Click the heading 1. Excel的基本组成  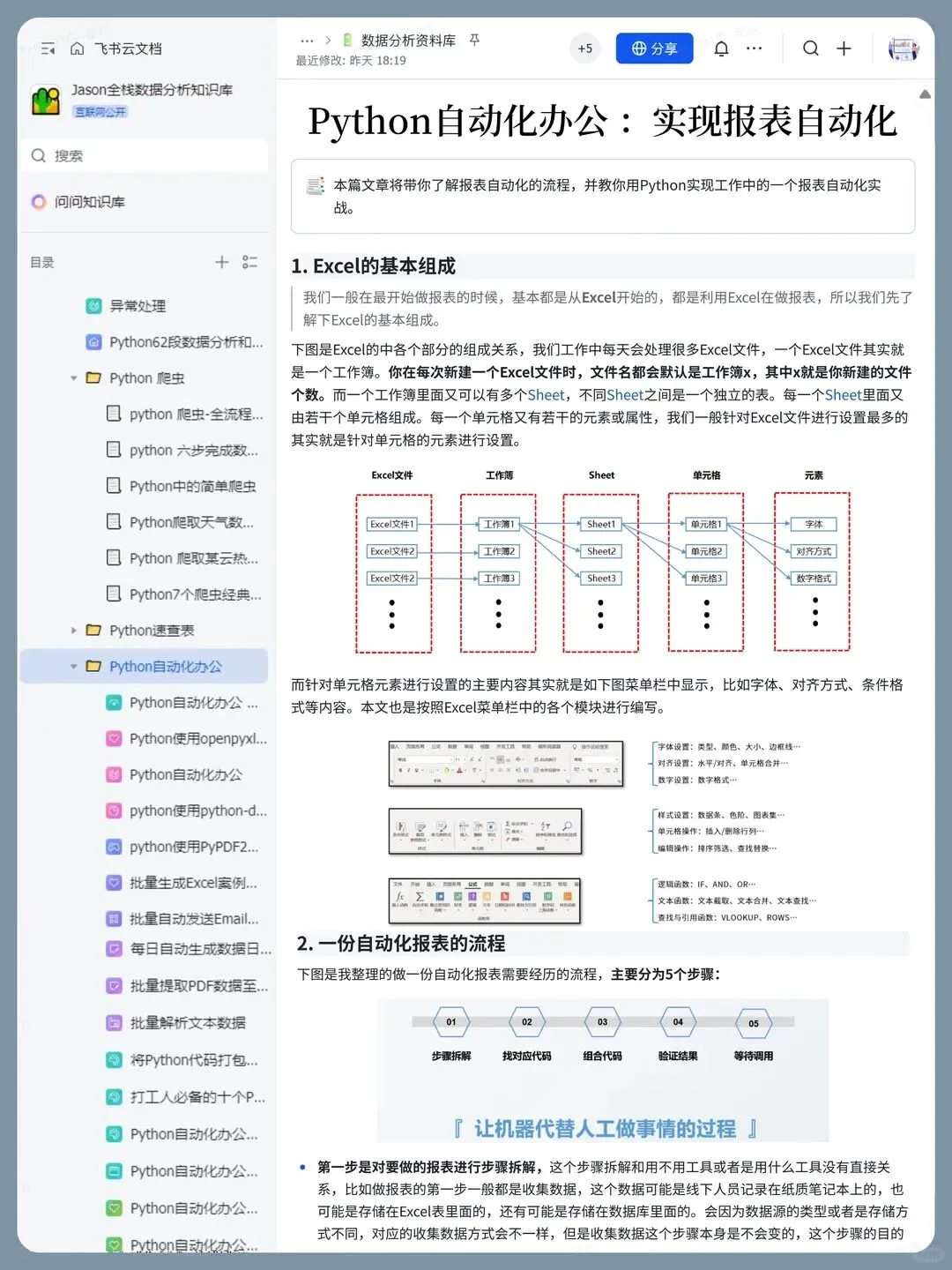[374, 266]
